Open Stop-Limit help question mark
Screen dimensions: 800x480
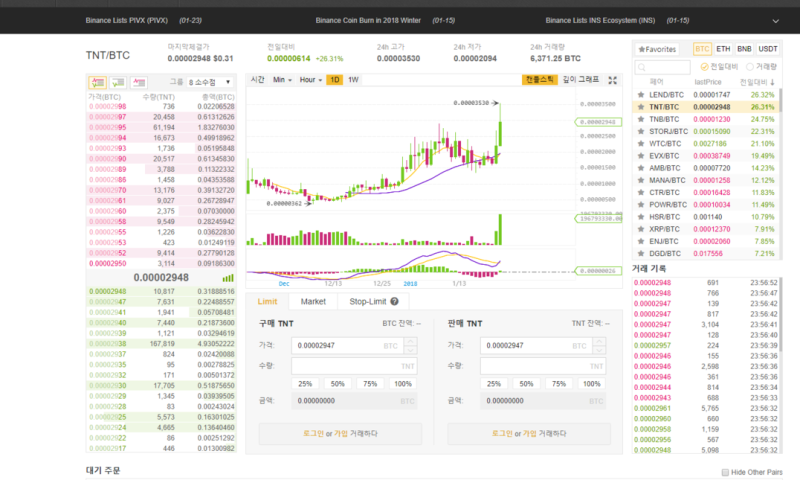394,301
